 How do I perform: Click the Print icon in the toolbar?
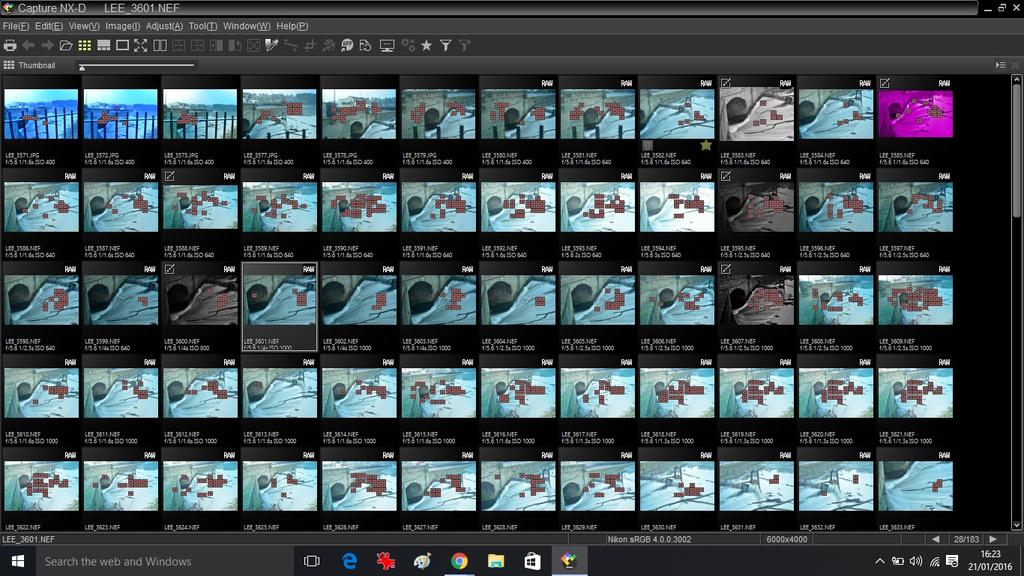10,45
